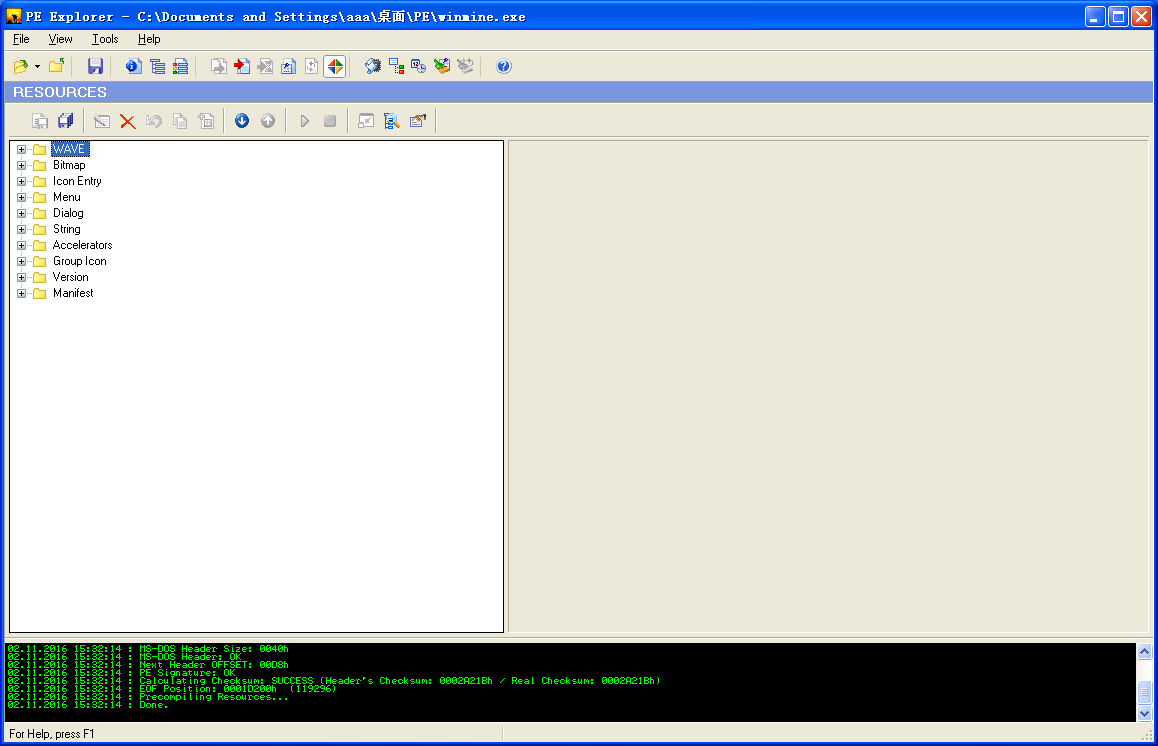
Task: Open the View menu
Action: [x=61, y=39]
